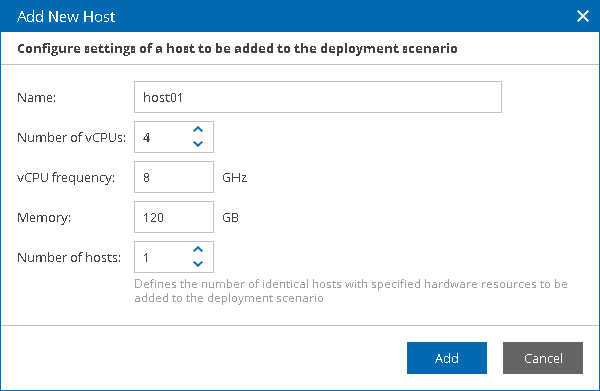600x391 pixels.
Task: Click the GB unit label
Action: click(x=230, y=218)
